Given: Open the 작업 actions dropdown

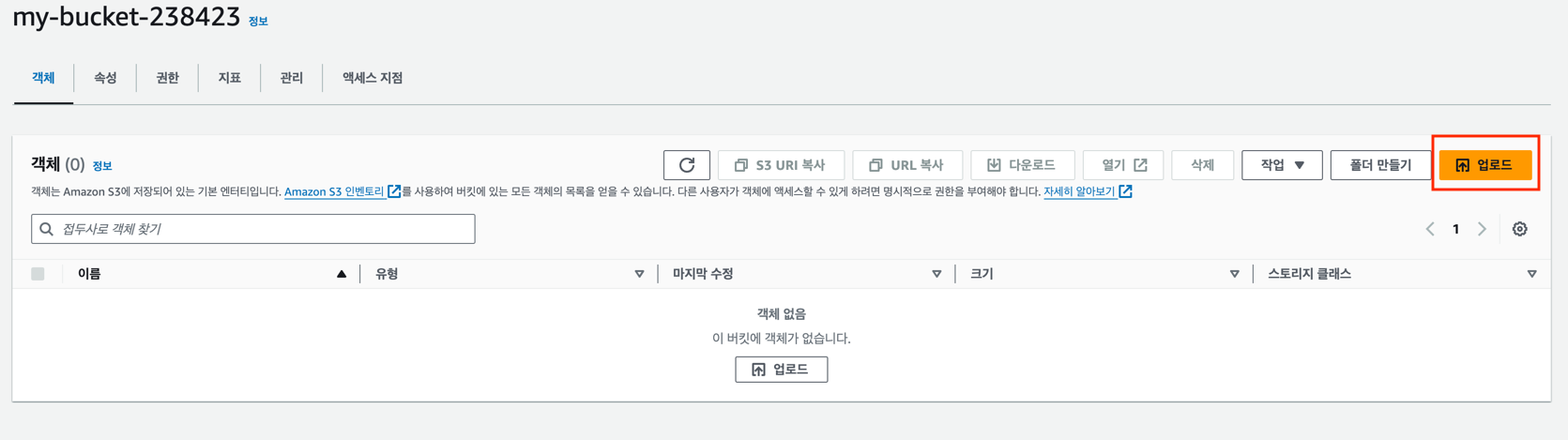Looking at the screenshot, I should (x=1282, y=165).
